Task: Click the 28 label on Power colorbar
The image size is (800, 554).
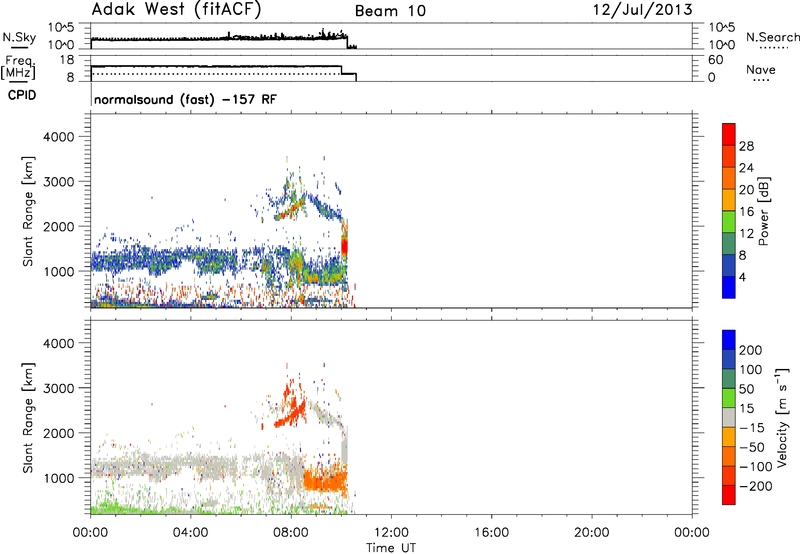Action: [746, 146]
